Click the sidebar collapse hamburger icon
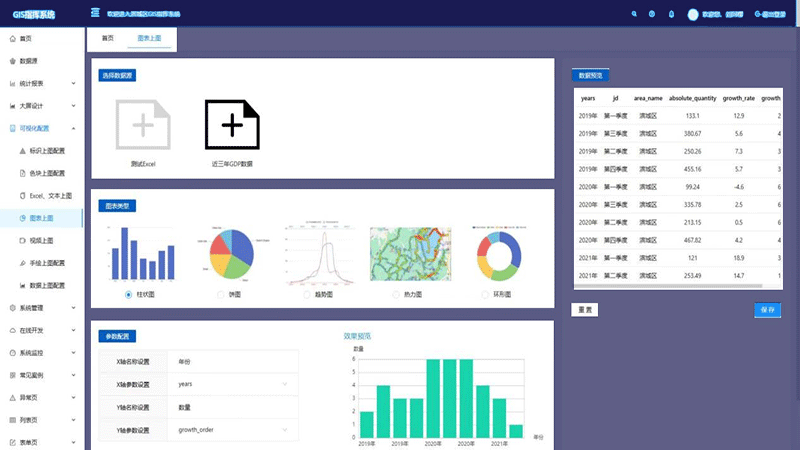Image resolution: width=800 pixels, height=450 pixels. click(94, 14)
